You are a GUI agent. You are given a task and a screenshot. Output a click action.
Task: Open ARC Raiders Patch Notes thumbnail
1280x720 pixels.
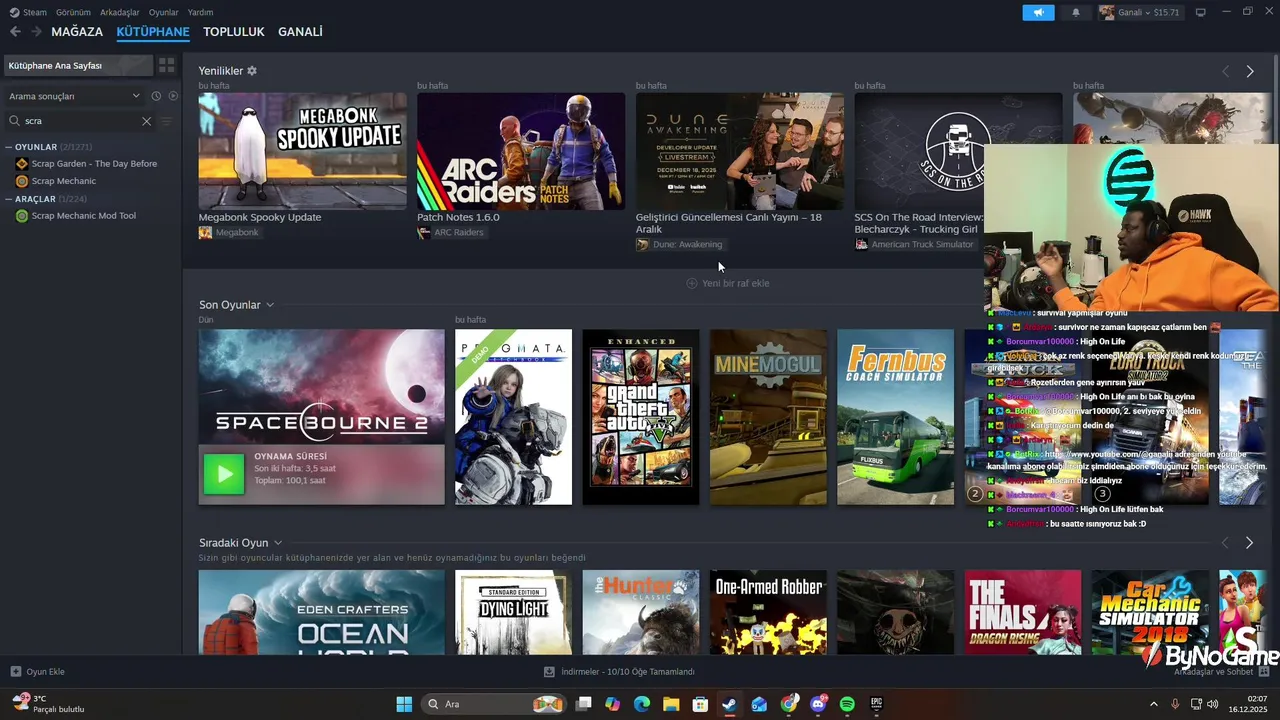click(x=521, y=151)
